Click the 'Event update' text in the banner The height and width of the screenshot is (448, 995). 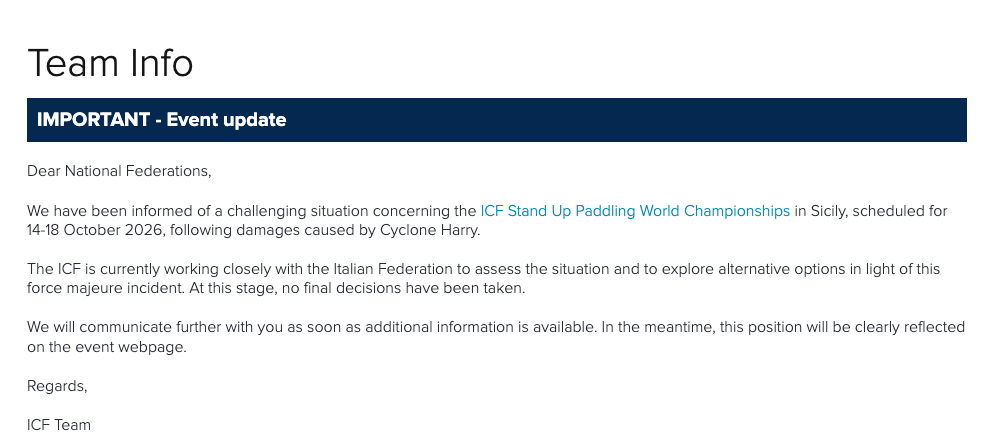[x=226, y=120]
